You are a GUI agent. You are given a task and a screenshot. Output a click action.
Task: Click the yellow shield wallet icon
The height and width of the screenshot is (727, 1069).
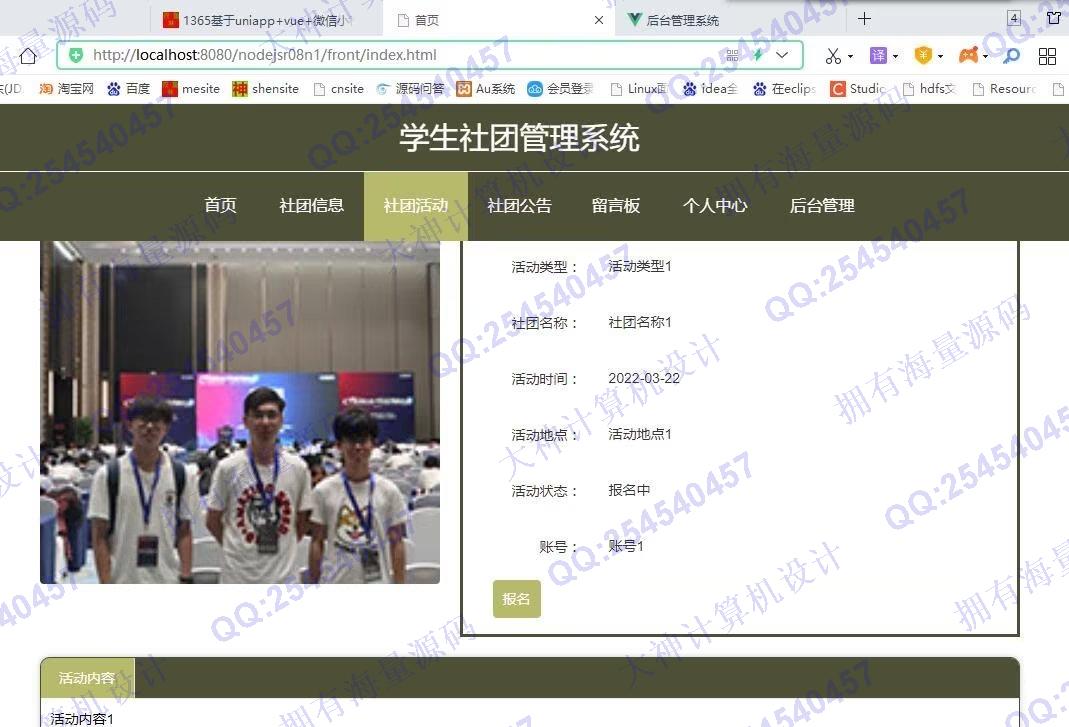(923, 55)
